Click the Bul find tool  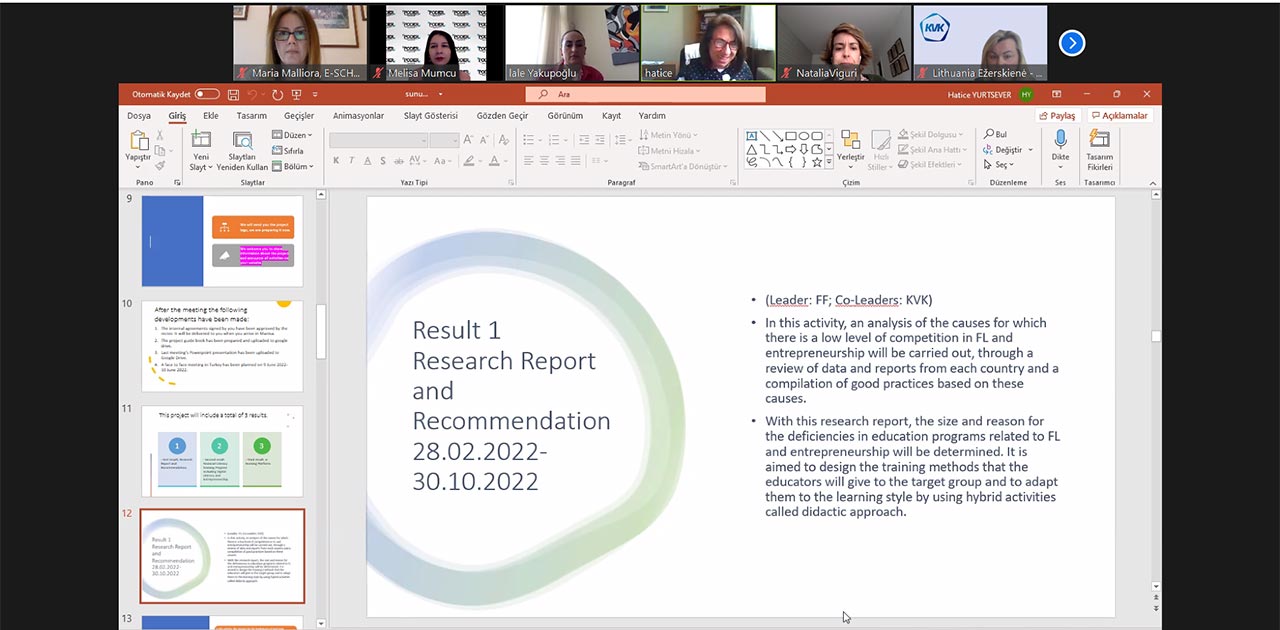[x=995, y=134]
